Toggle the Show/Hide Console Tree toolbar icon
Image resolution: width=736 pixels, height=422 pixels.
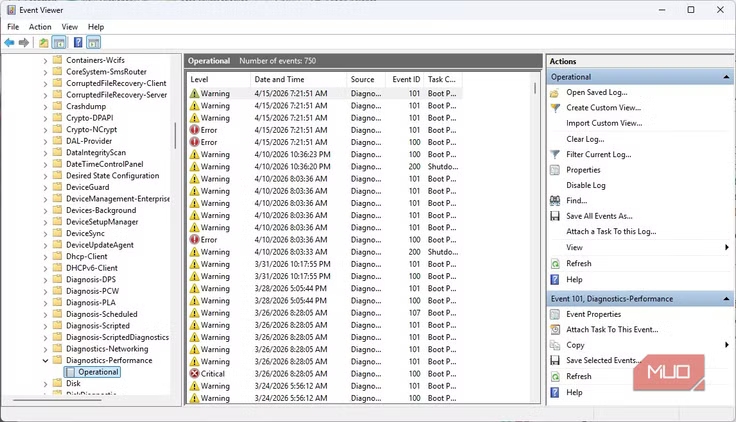click(x=59, y=43)
